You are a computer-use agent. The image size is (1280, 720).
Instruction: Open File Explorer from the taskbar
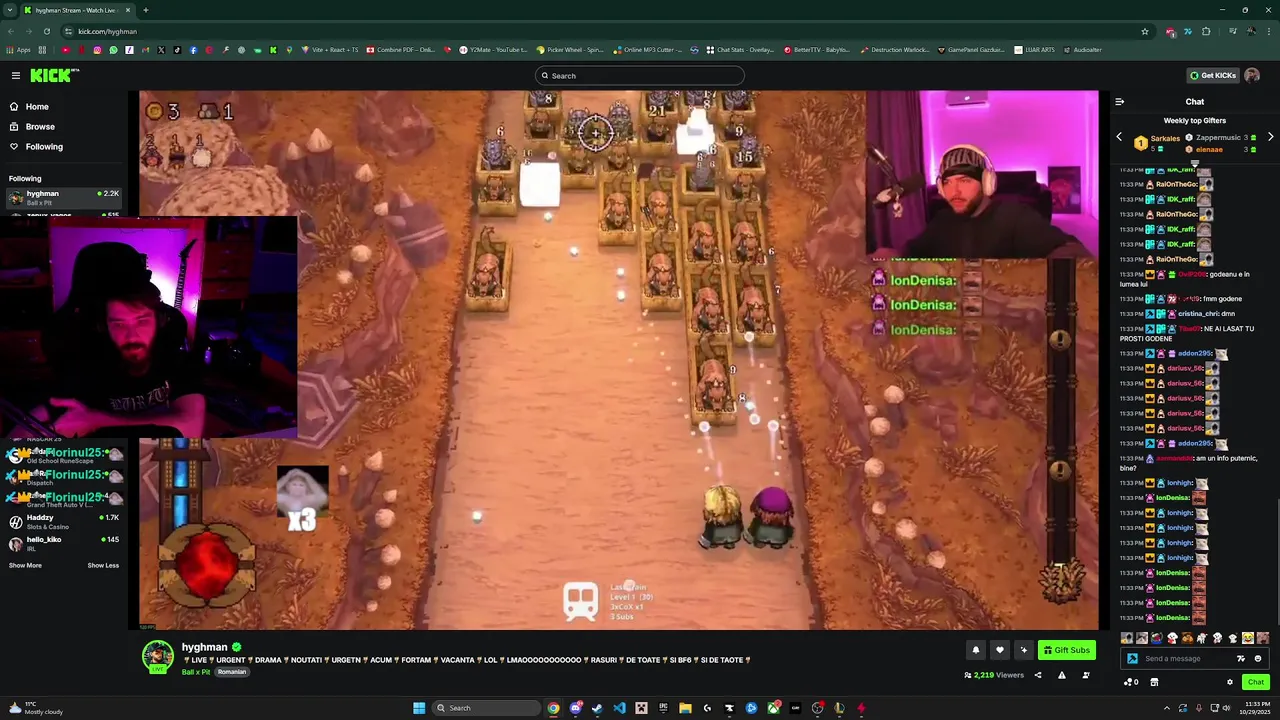coord(685,708)
